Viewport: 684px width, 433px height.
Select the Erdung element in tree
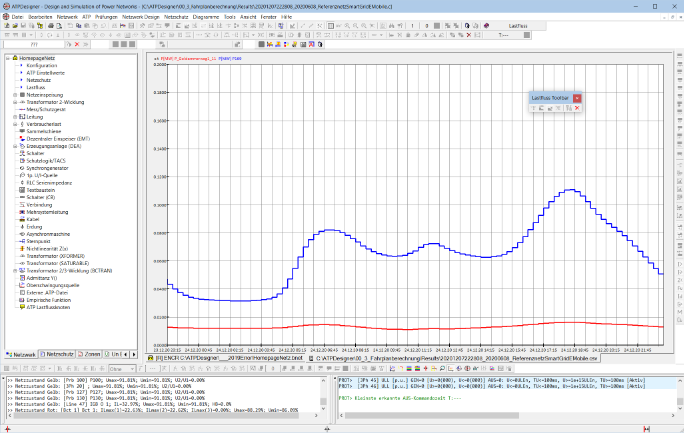coord(34,226)
